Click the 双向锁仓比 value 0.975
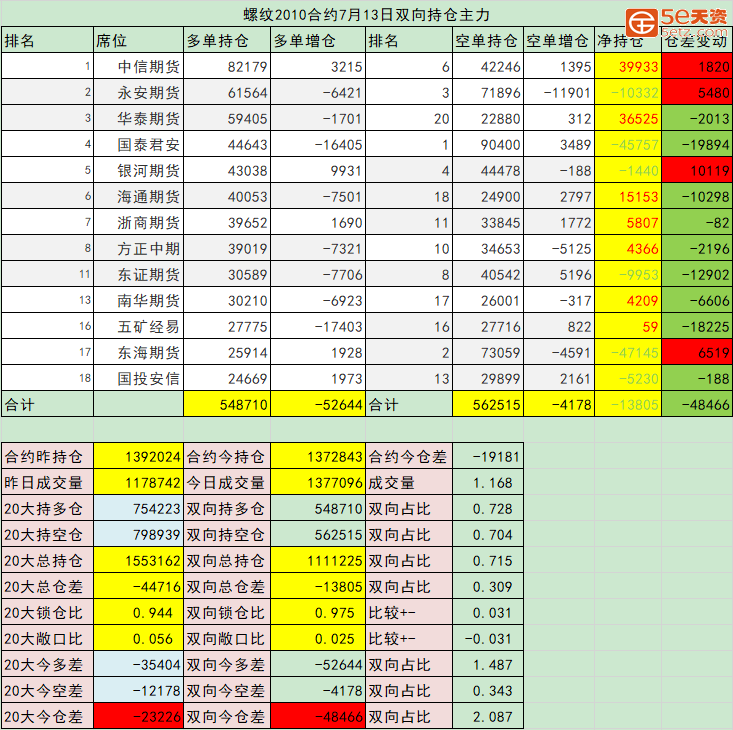 [318, 612]
